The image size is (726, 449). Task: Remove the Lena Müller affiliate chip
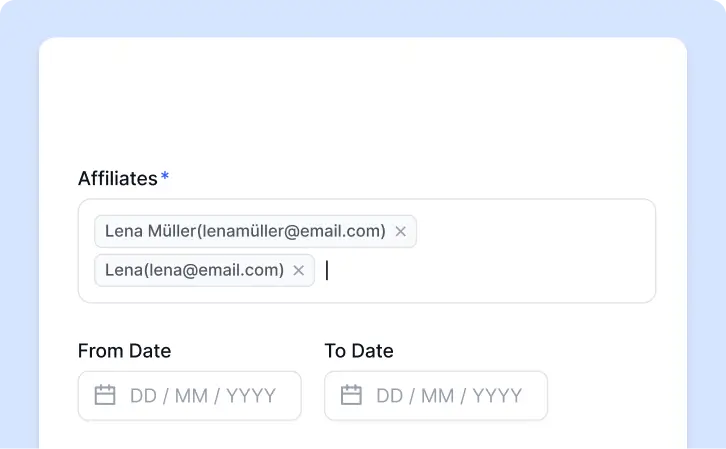pos(401,231)
